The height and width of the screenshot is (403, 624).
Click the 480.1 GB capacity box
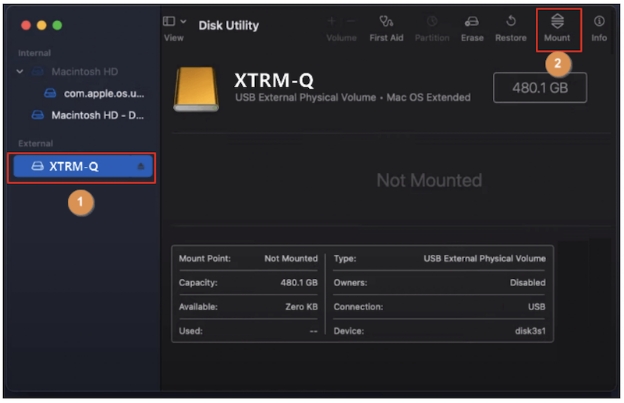(539, 87)
